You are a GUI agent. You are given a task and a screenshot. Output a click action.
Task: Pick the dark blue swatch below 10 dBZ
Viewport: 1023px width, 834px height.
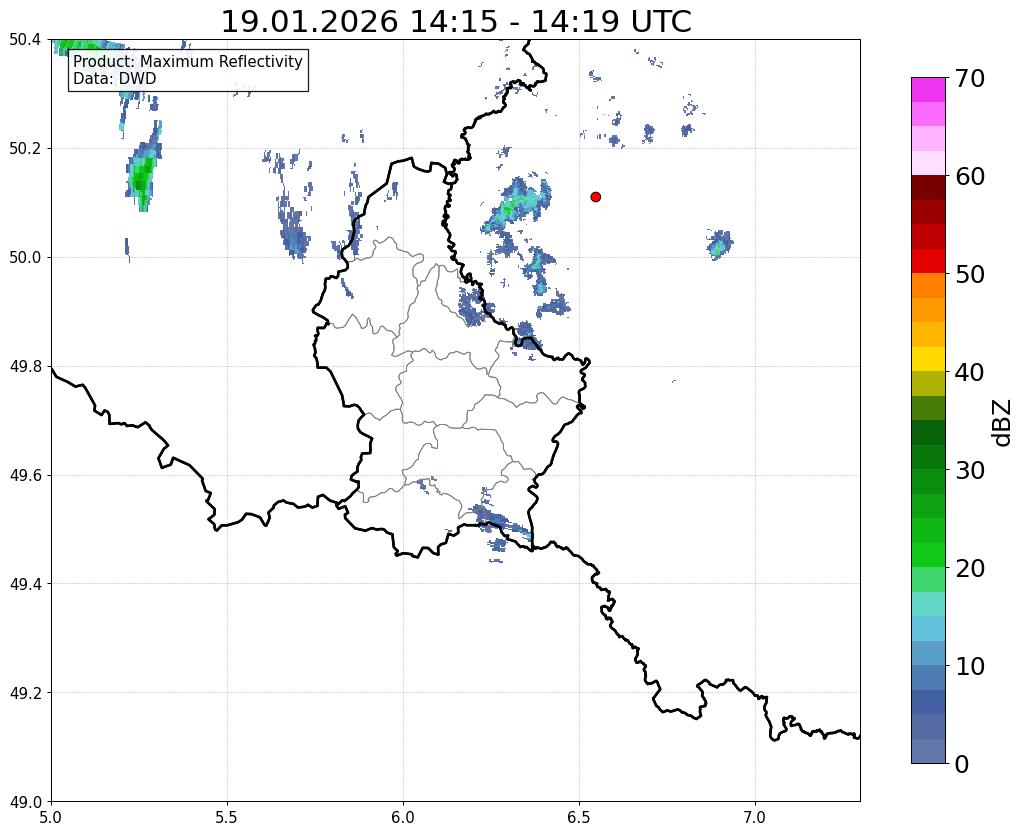(x=928, y=702)
